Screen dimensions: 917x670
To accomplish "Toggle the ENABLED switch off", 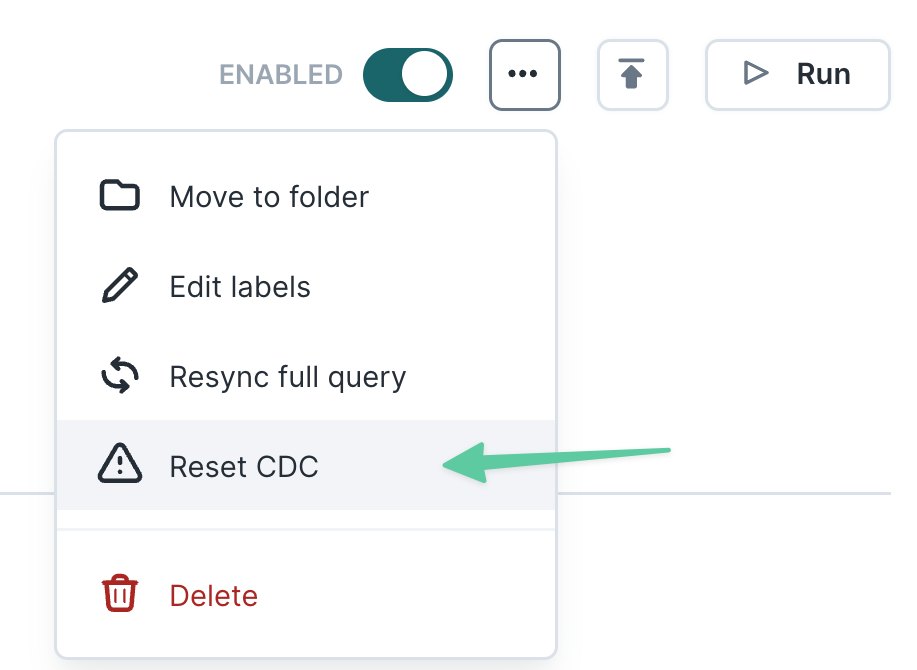I will (x=407, y=75).
